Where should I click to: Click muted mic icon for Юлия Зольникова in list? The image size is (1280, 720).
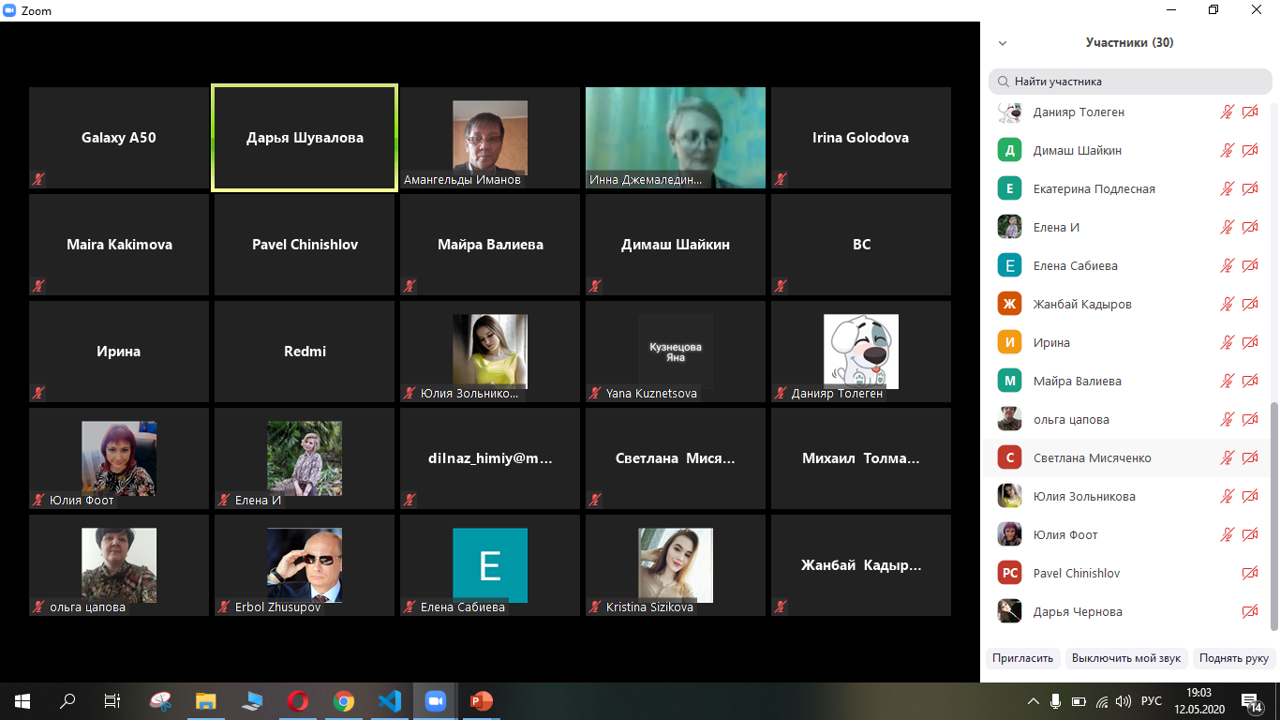pyautogui.click(x=1227, y=496)
